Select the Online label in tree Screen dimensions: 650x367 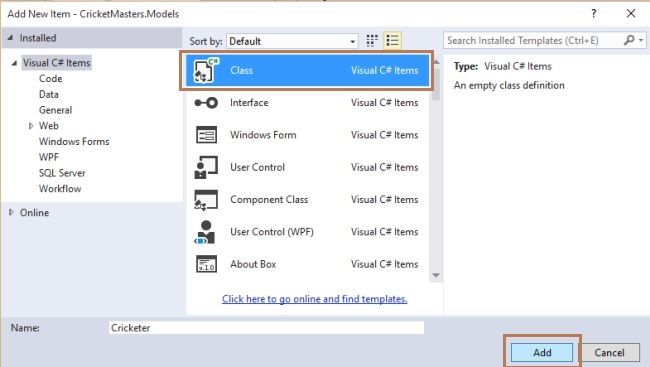pos(34,213)
